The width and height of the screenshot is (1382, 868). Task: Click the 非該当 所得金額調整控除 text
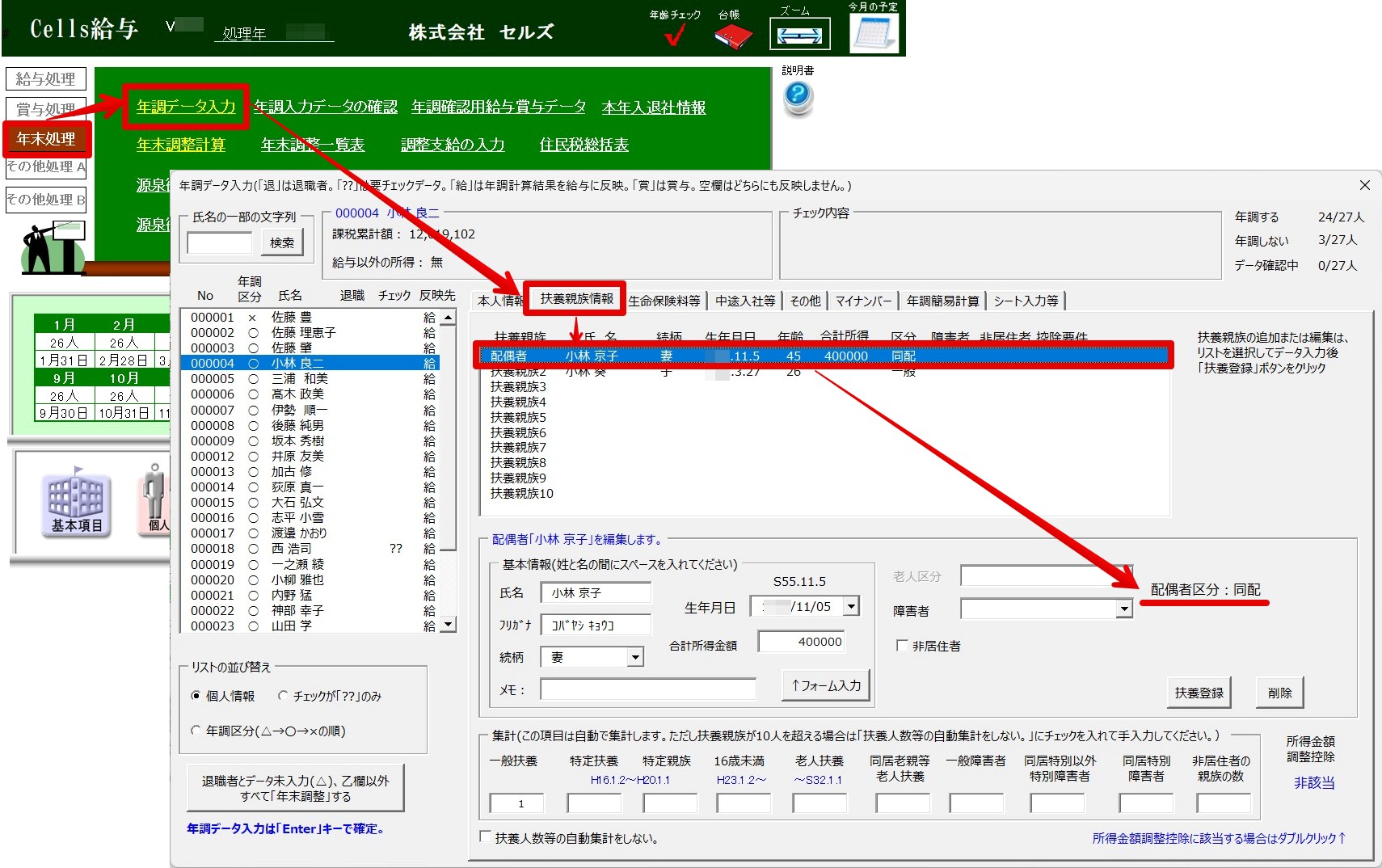click(1314, 782)
